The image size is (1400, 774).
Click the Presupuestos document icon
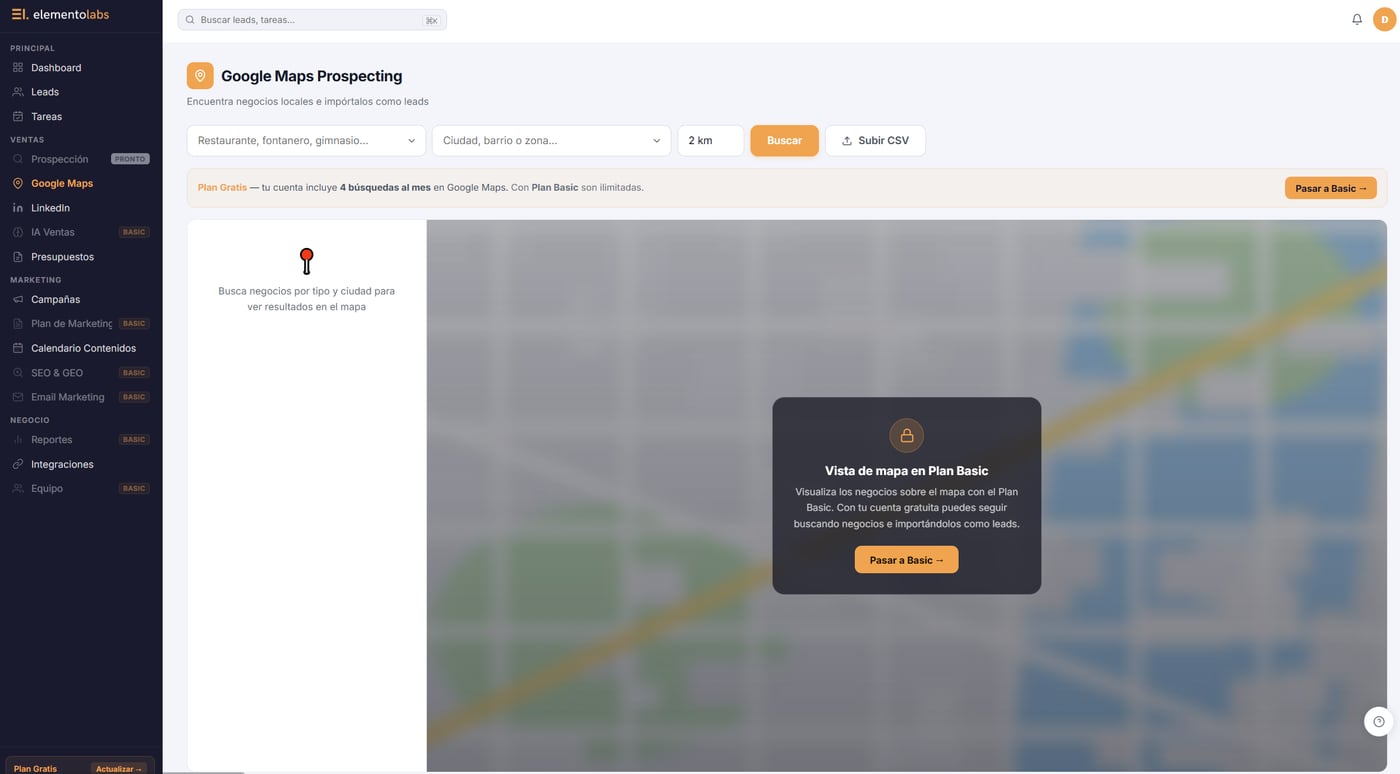(18, 257)
